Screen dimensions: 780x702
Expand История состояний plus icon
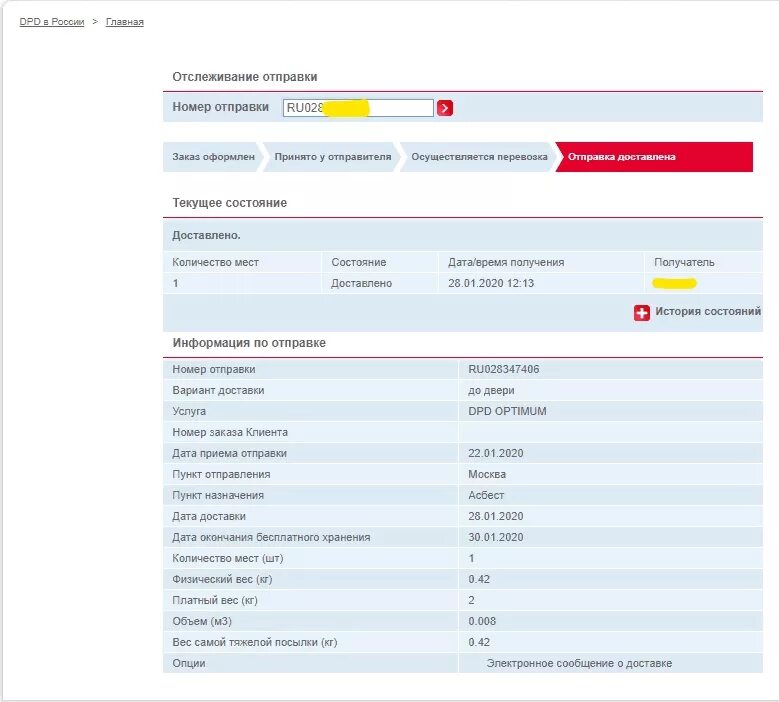click(642, 313)
